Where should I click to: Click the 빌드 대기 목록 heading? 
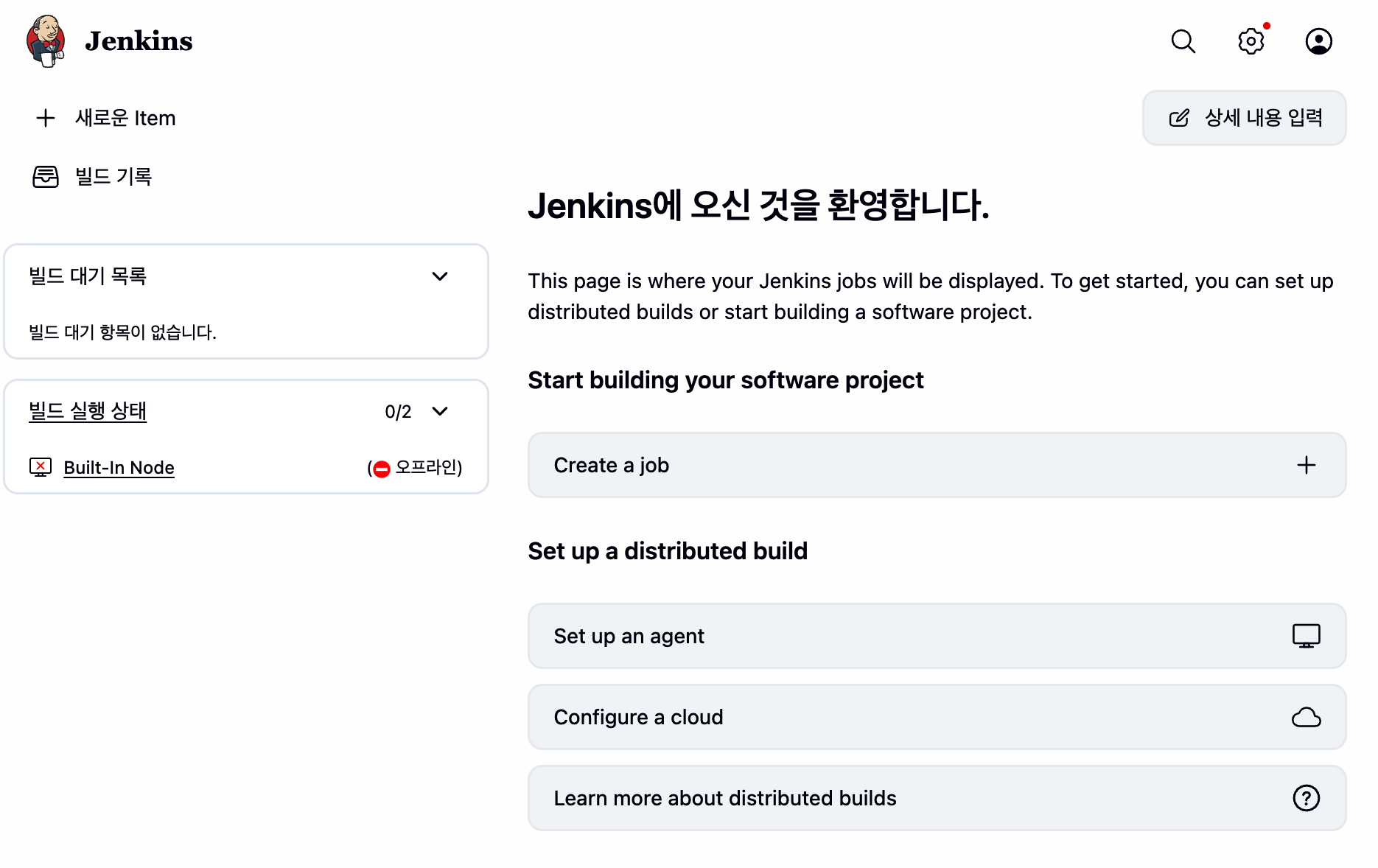[x=88, y=276]
